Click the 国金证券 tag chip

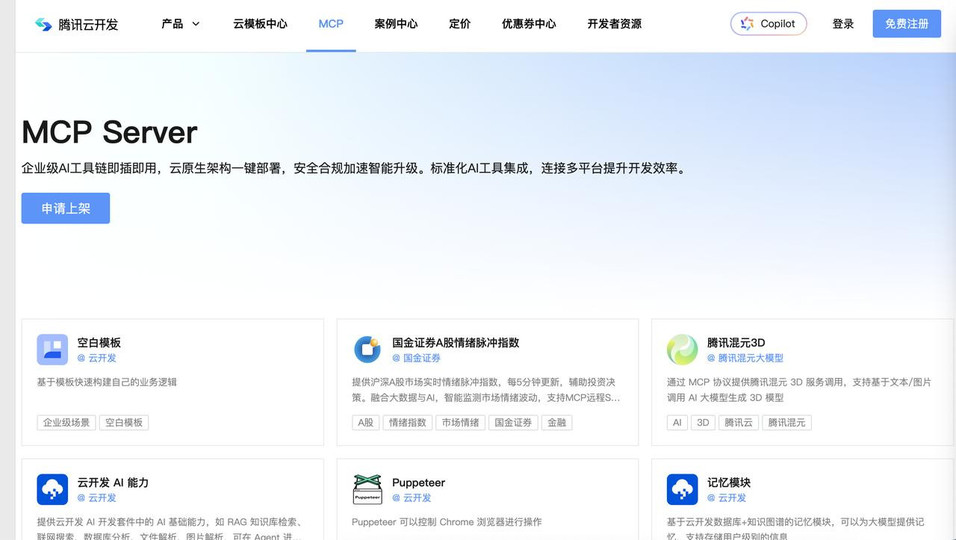[513, 422]
